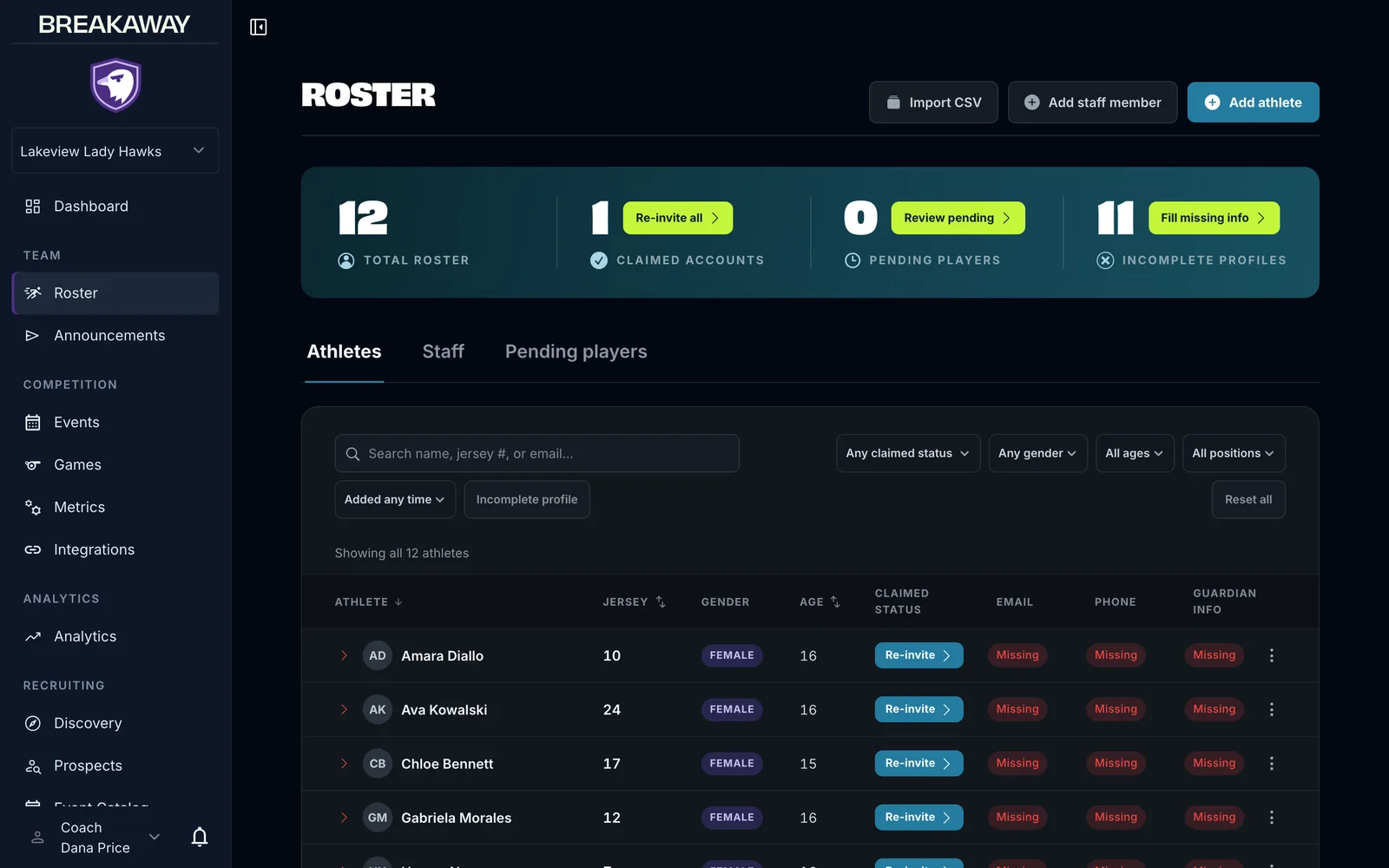The height and width of the screenshot is (868, 1389).
Task: Expand Amara Diallo row details
Action: point(344,655)
